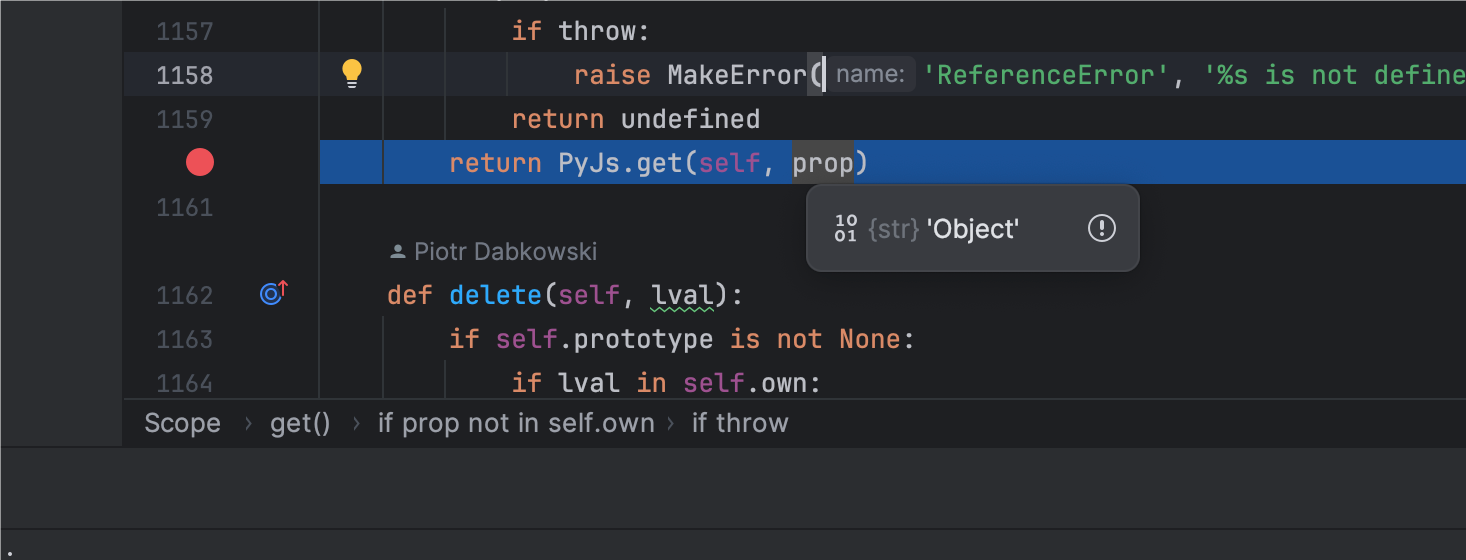This screenshot has width=1466, height=560.
Task: Click the chevron after the Scope breadcrumb
Action: coord(248,423)
